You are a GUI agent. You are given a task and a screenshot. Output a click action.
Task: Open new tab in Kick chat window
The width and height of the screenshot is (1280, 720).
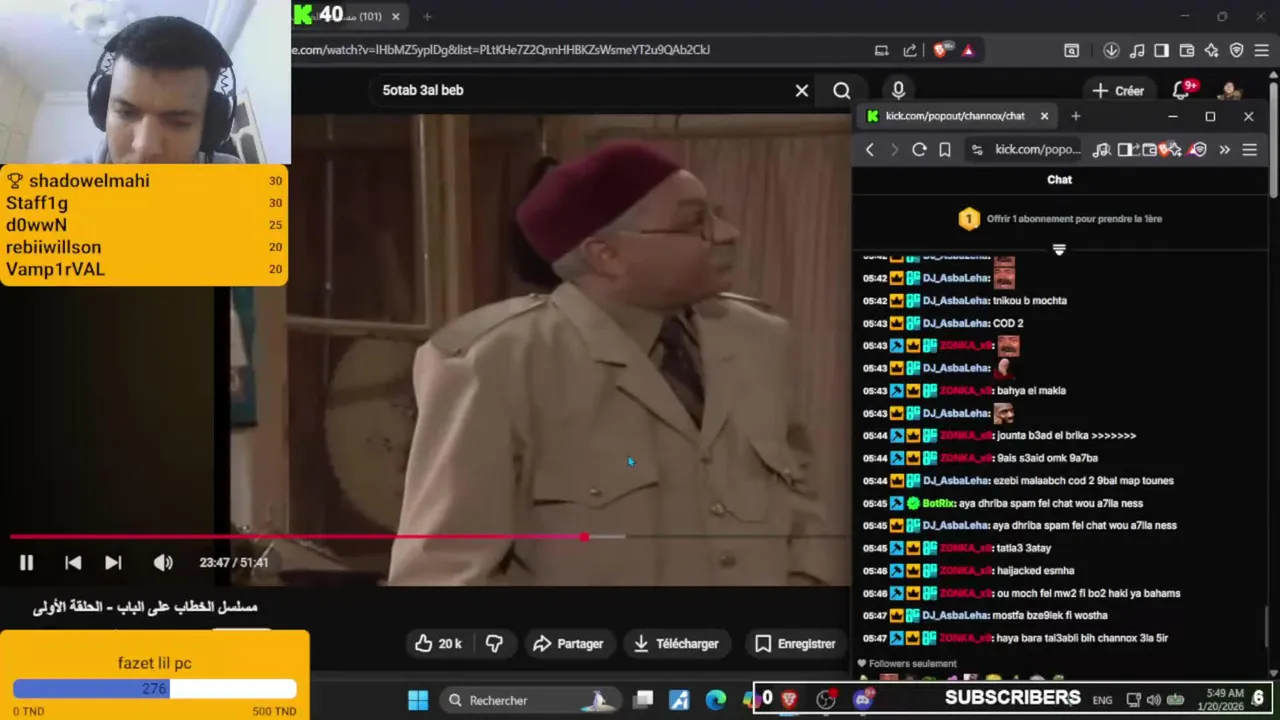point(1076,116)
